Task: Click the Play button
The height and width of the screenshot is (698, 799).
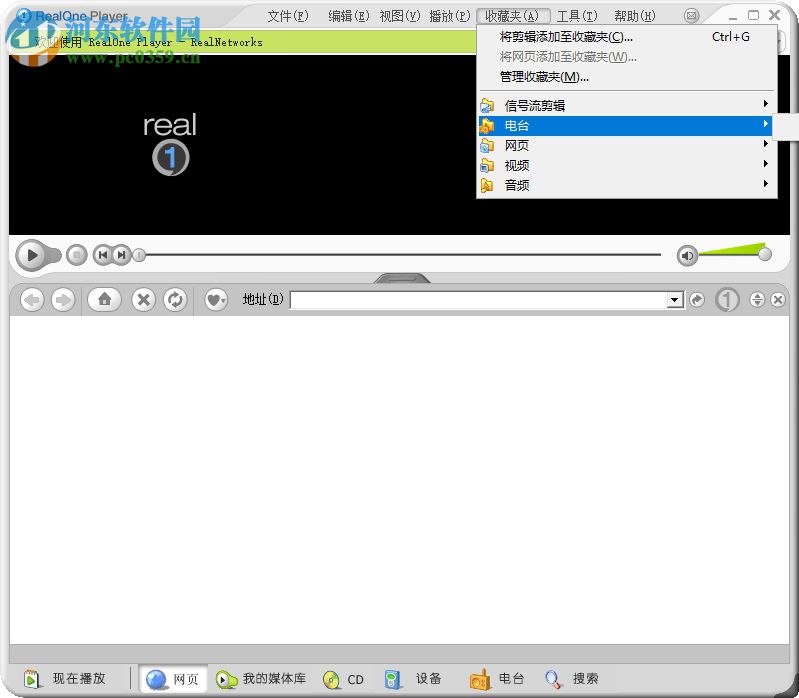Action: click(x=33, y=255)
